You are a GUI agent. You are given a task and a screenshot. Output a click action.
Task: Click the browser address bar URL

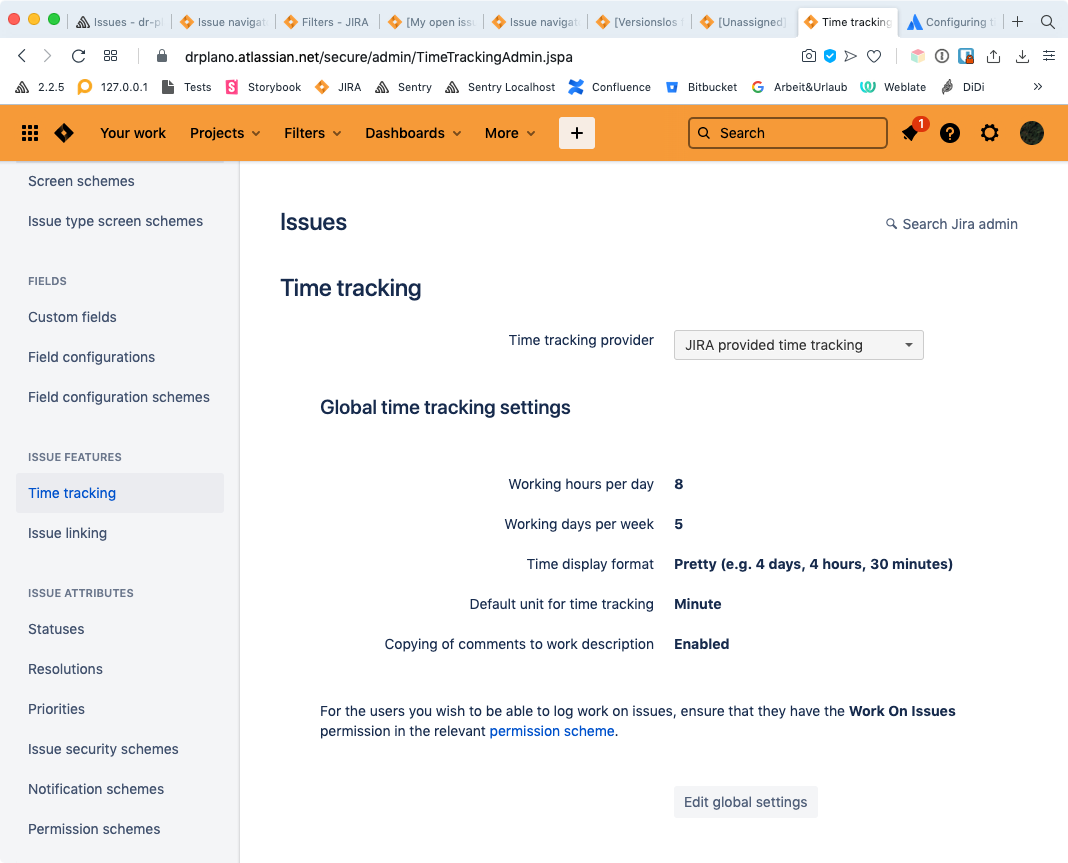pyautogui.click(x=379, y=57)
